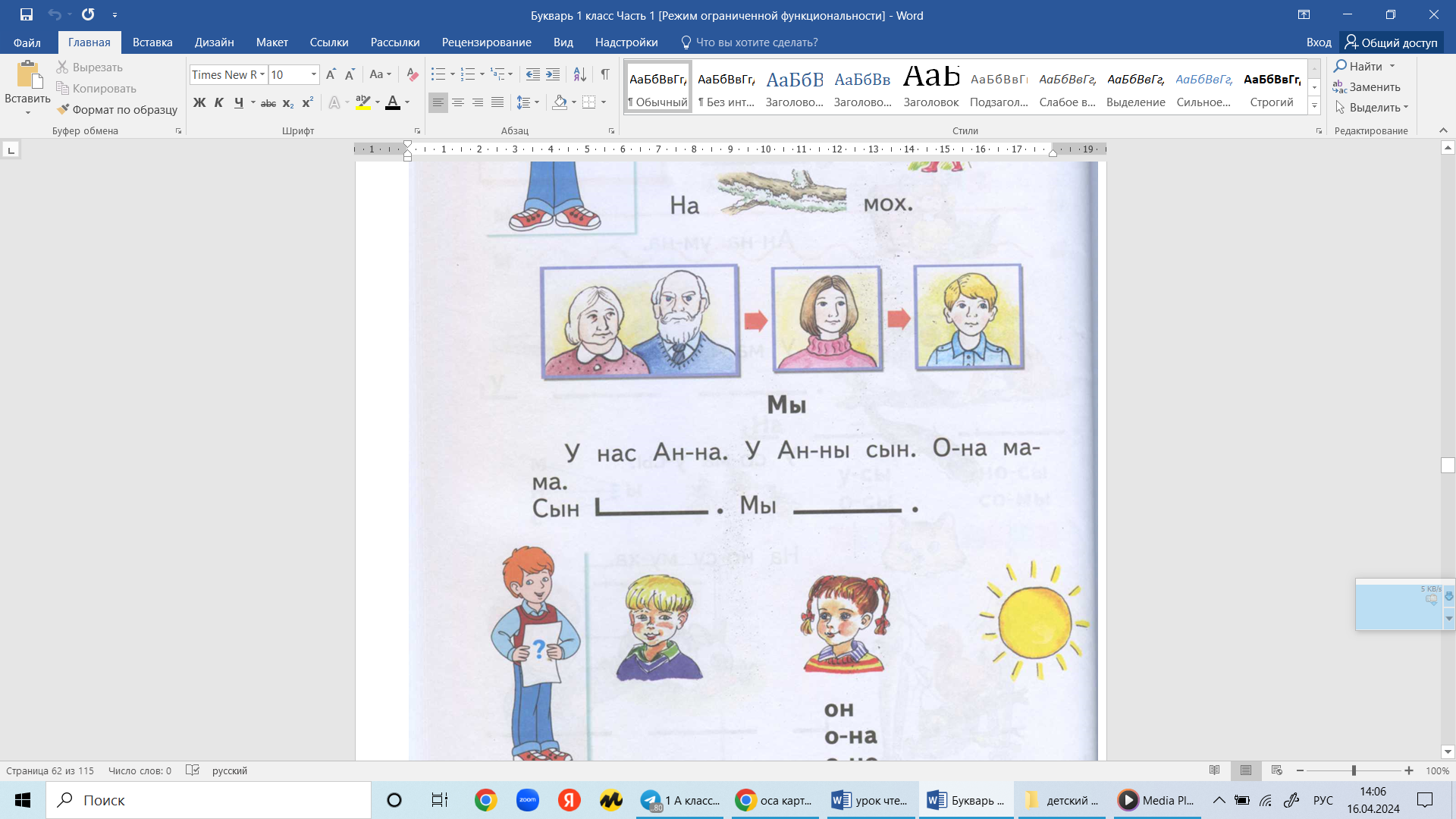
Task: Click the Общий доступ share button
Action: click(x=1391, y=42)
